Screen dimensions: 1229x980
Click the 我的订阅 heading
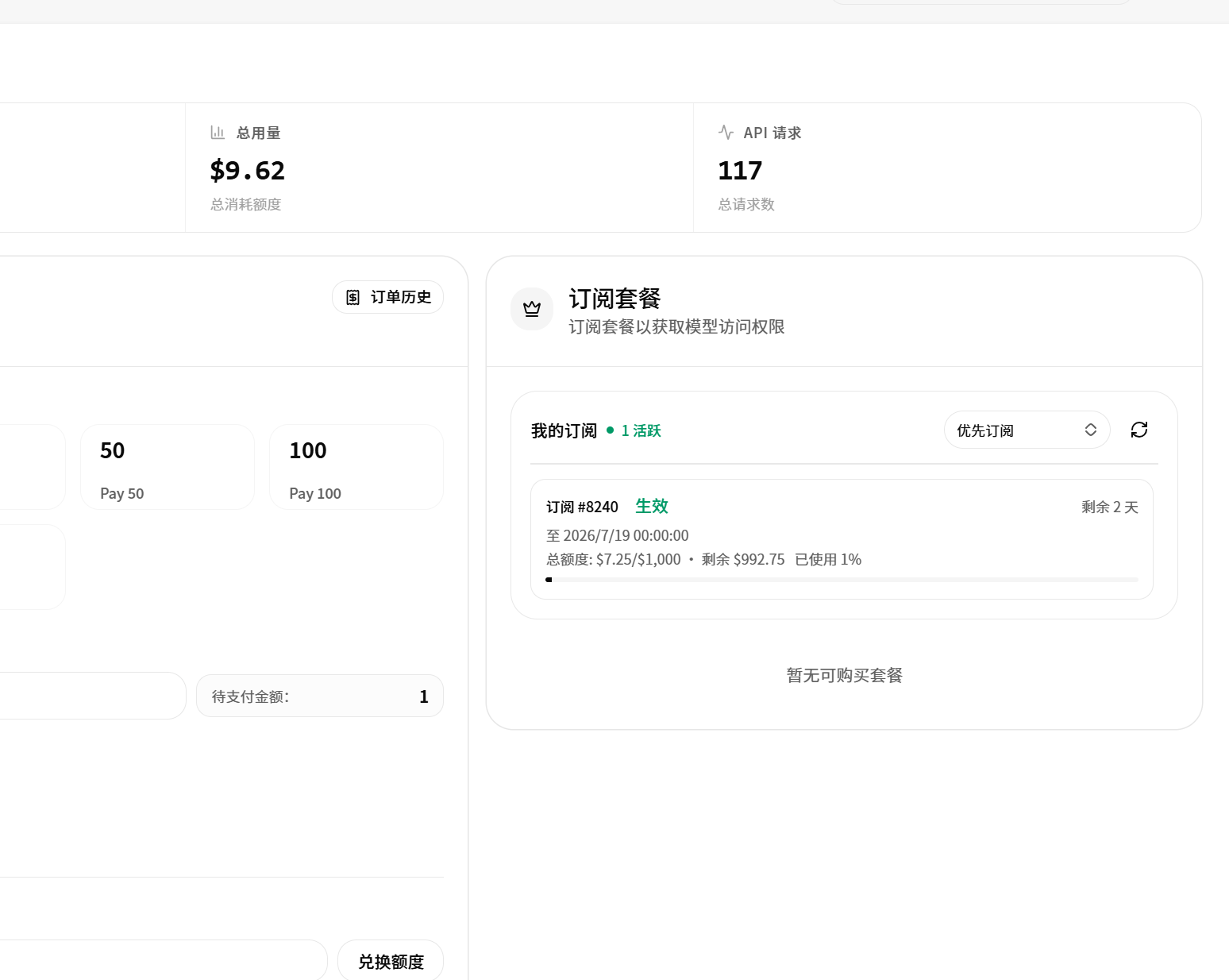(x=564, y=430)
